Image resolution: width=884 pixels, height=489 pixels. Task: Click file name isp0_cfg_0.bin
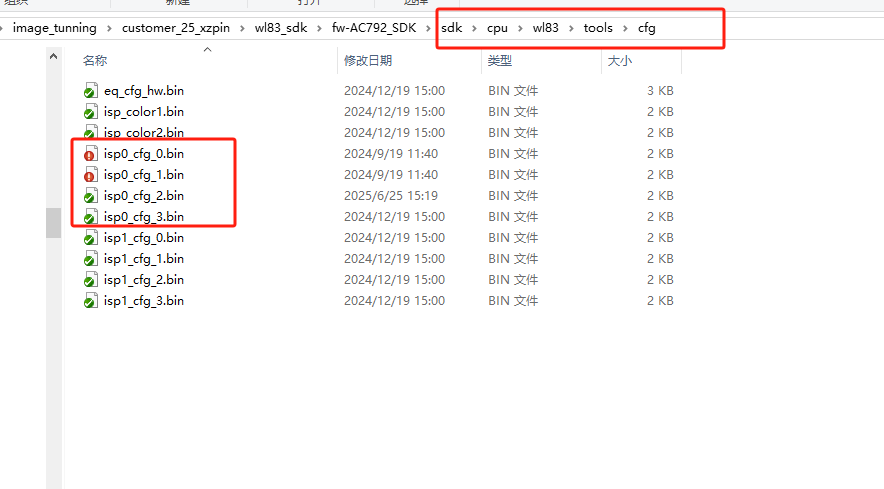point(144,153)
